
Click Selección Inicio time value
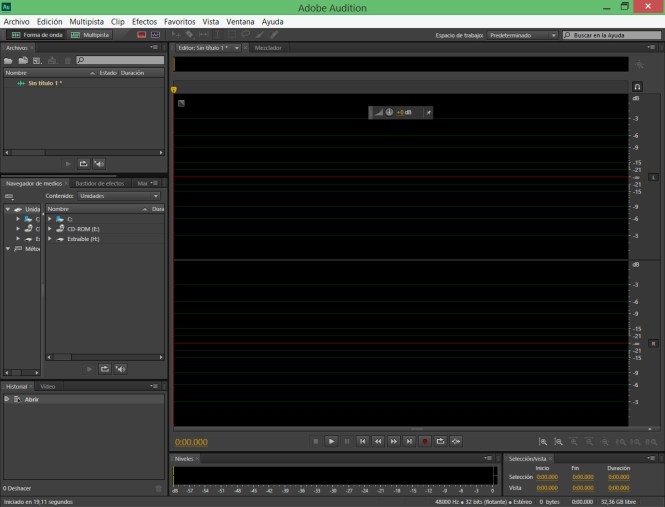click(547, 477)
